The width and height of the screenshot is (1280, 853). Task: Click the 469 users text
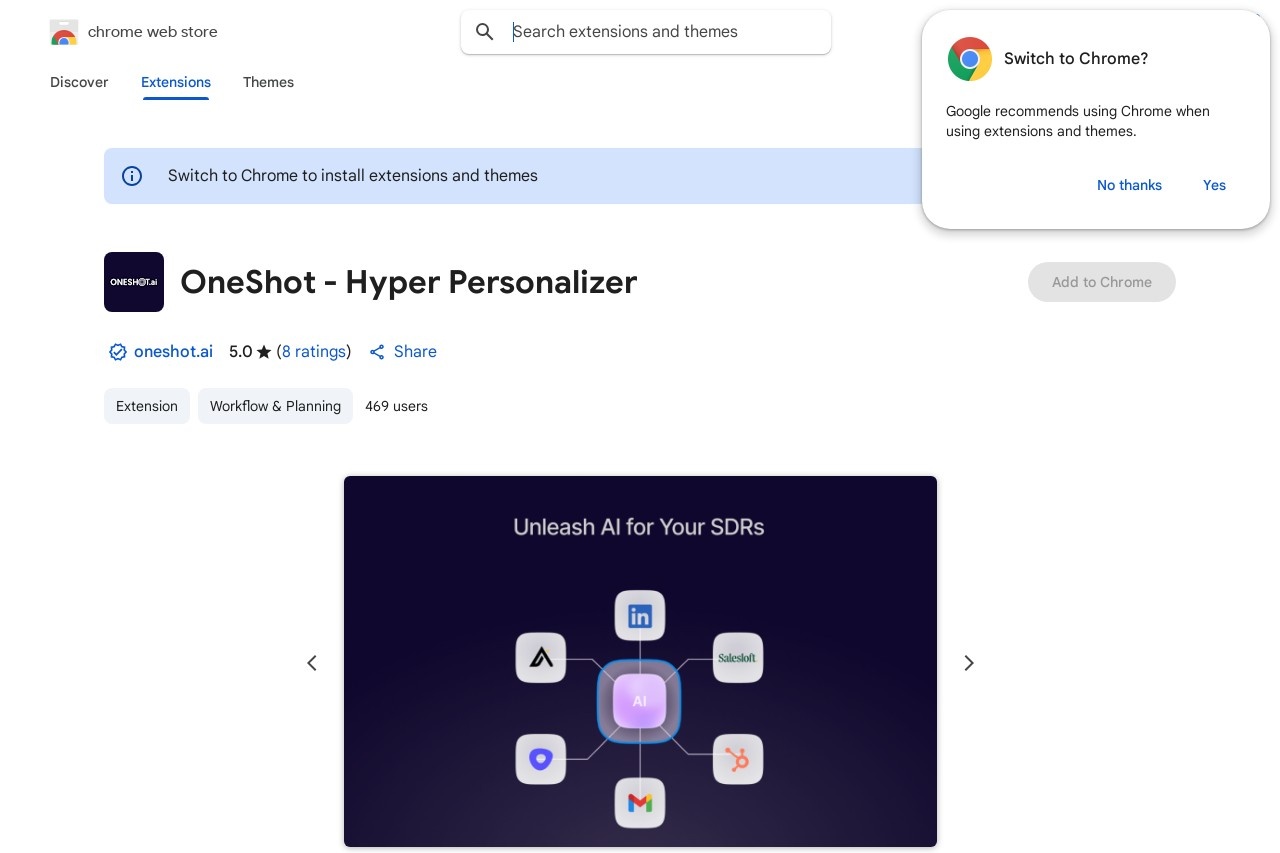point(396,406)
